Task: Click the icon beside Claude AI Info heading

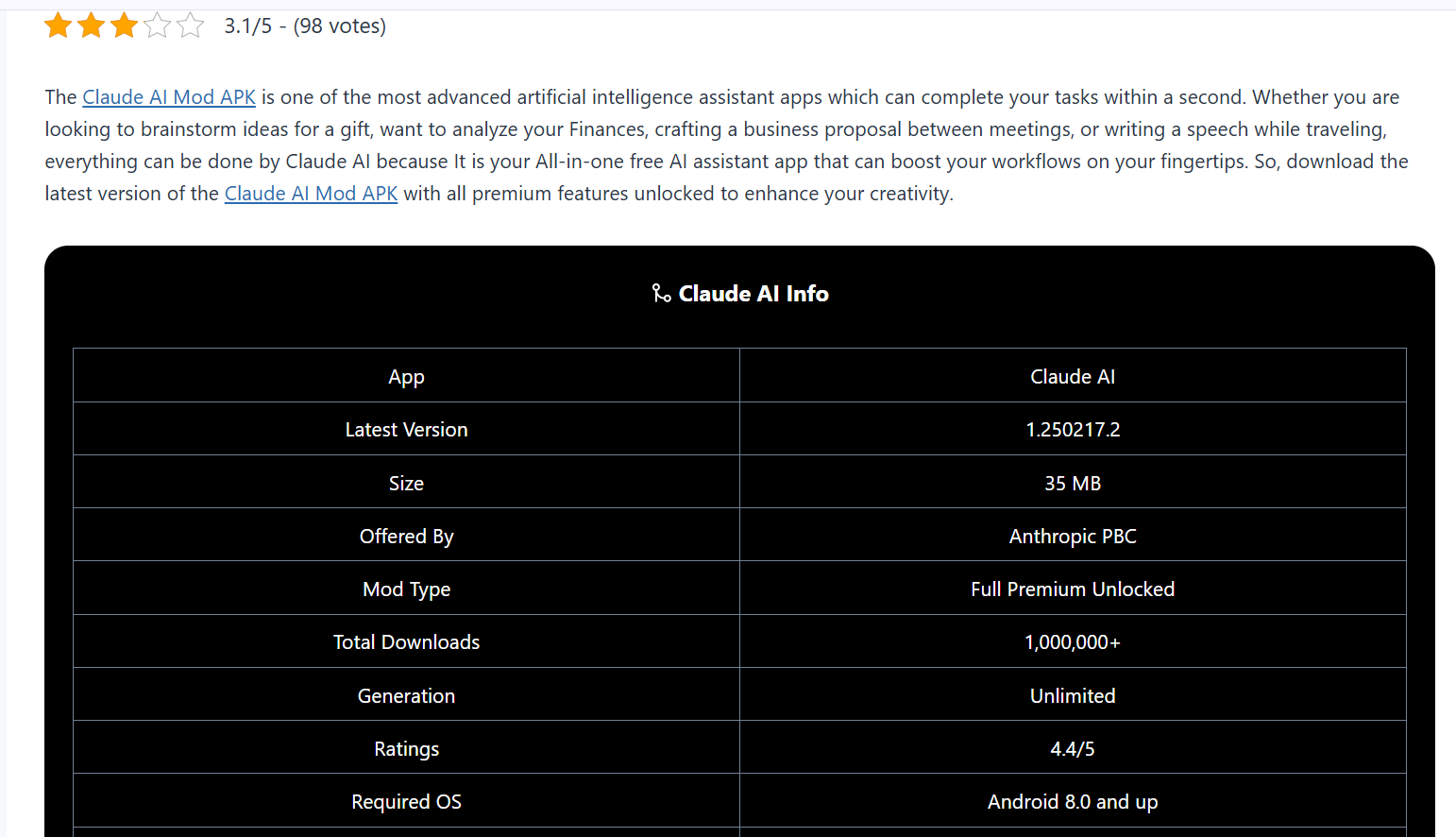Action: [661, 293]
